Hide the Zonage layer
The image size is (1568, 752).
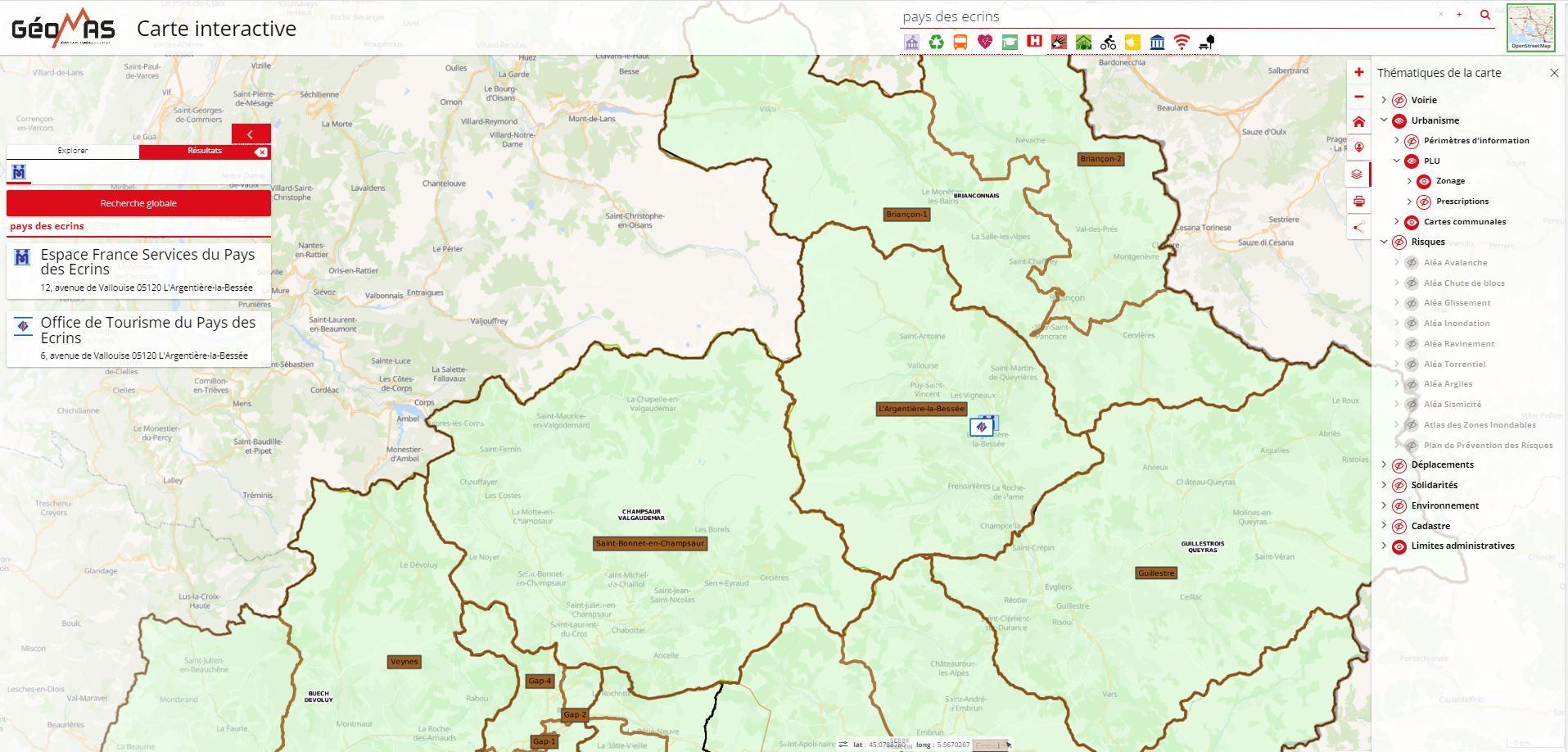coord(1424,181)
